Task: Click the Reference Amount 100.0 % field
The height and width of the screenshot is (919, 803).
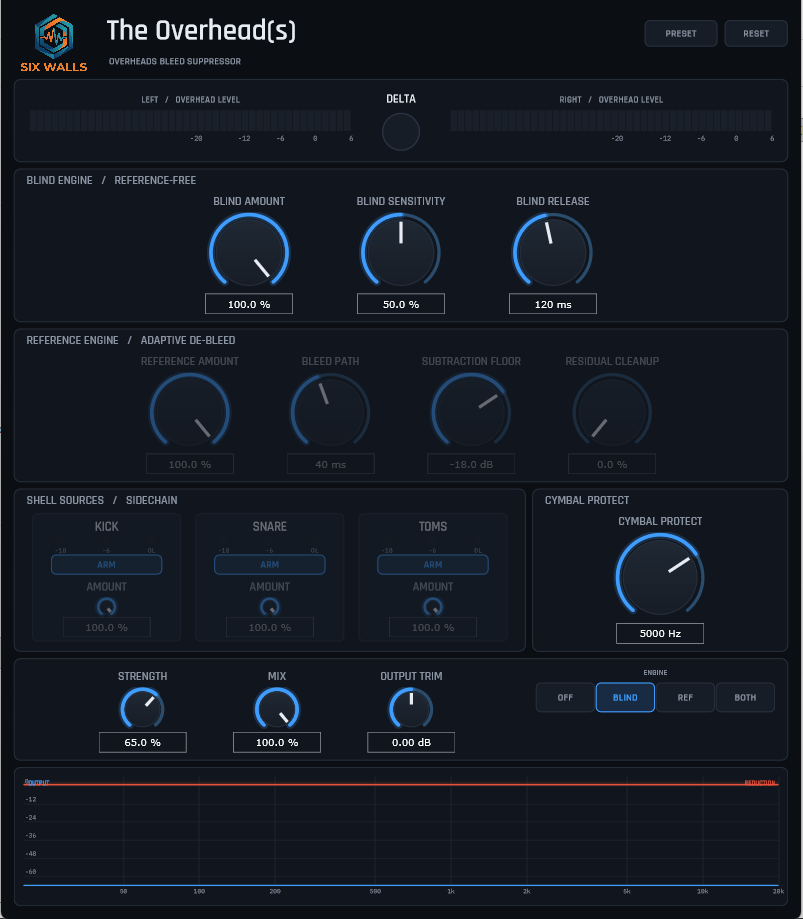Action: [190, 464]
